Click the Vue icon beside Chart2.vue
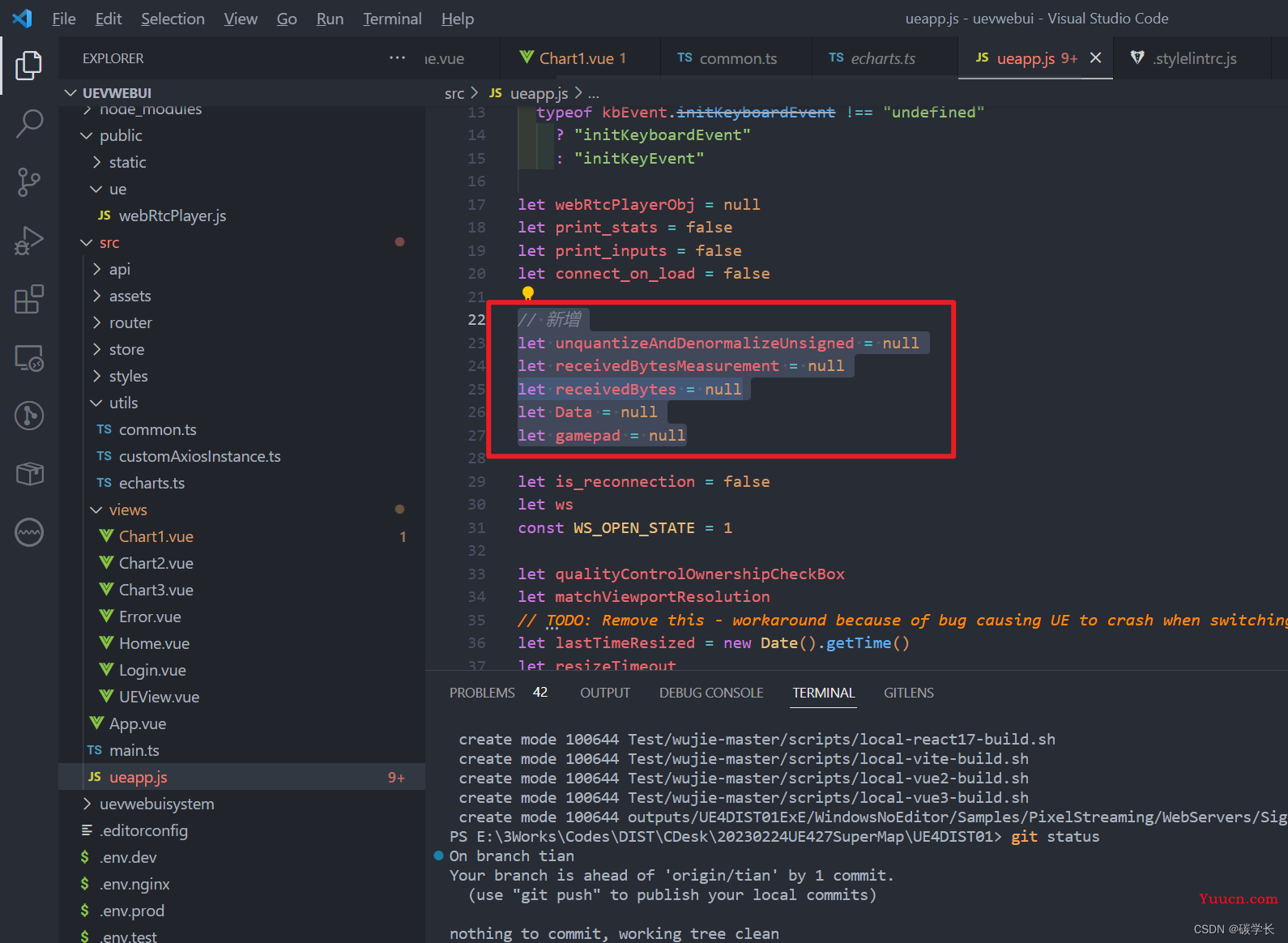The image size is (1288, 943). pyautogui.click(x=106, y=563)
